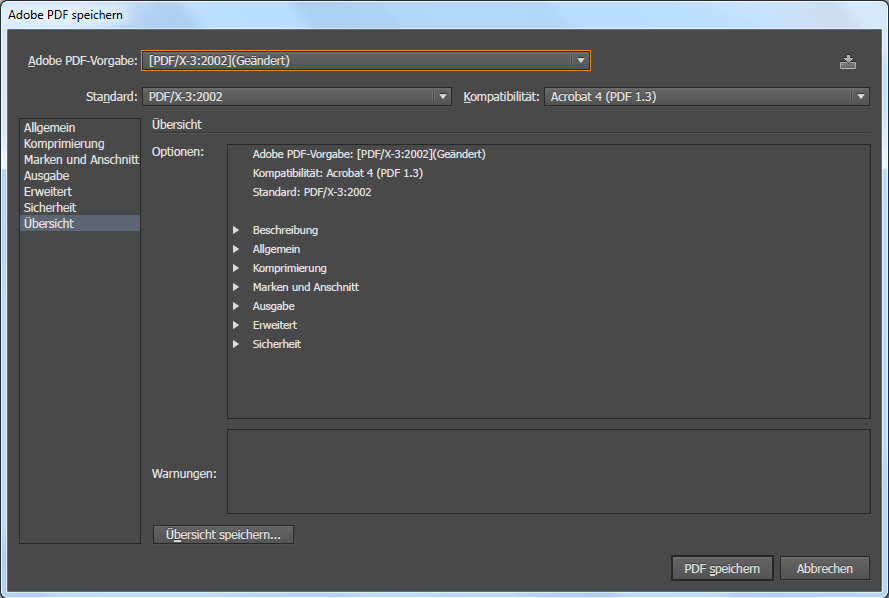Image resolution: width=889 pixels, height=598 pixels.
Task: Expand the Ausgabe triangle in options
Action: pos(236,306)
